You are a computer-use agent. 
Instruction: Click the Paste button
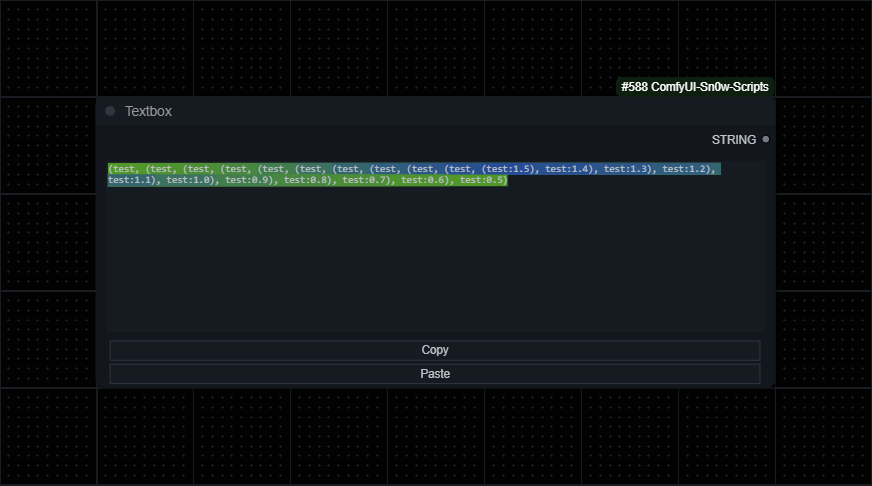(x=434, y=374)
